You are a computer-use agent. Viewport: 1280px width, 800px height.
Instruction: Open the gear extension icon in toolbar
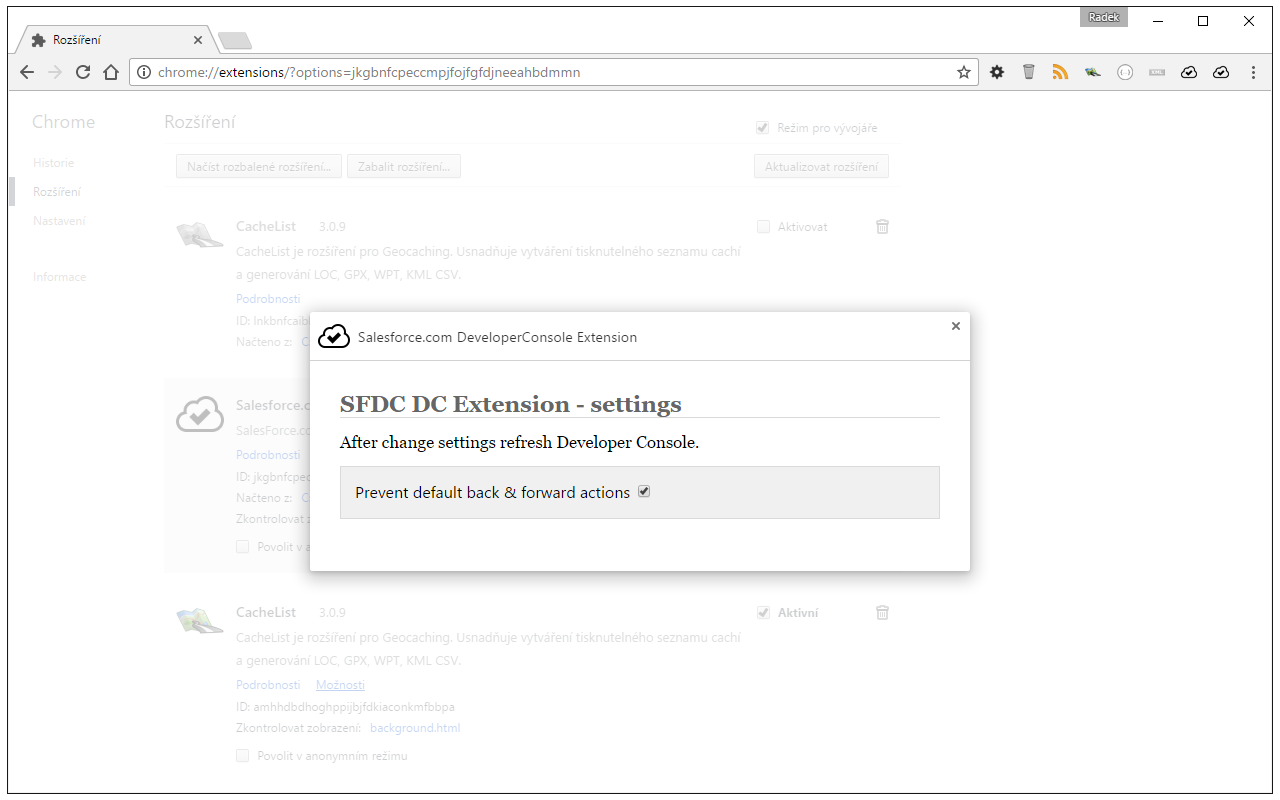(x=997, y=72)
